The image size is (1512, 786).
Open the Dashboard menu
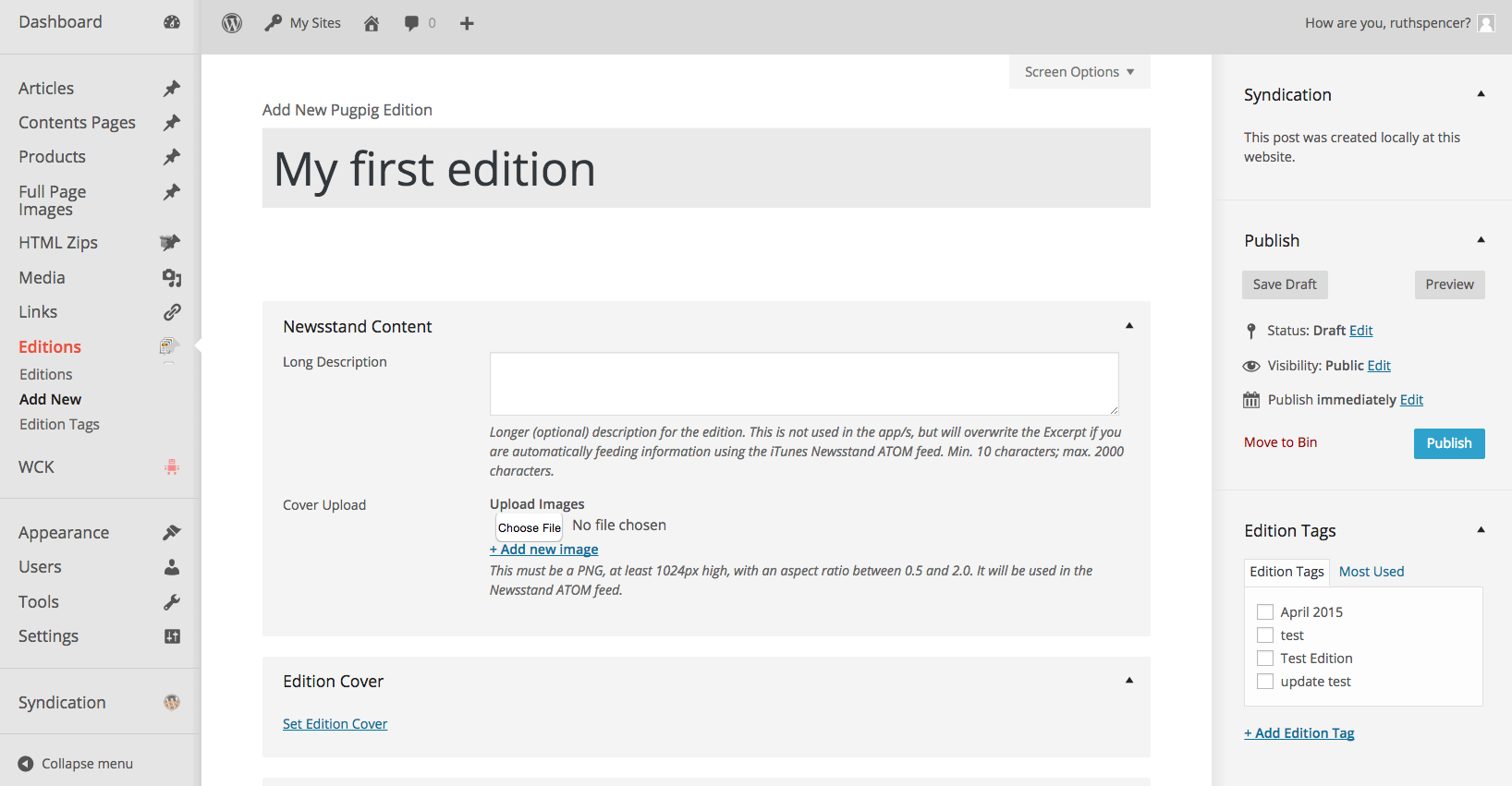point(60,22)
